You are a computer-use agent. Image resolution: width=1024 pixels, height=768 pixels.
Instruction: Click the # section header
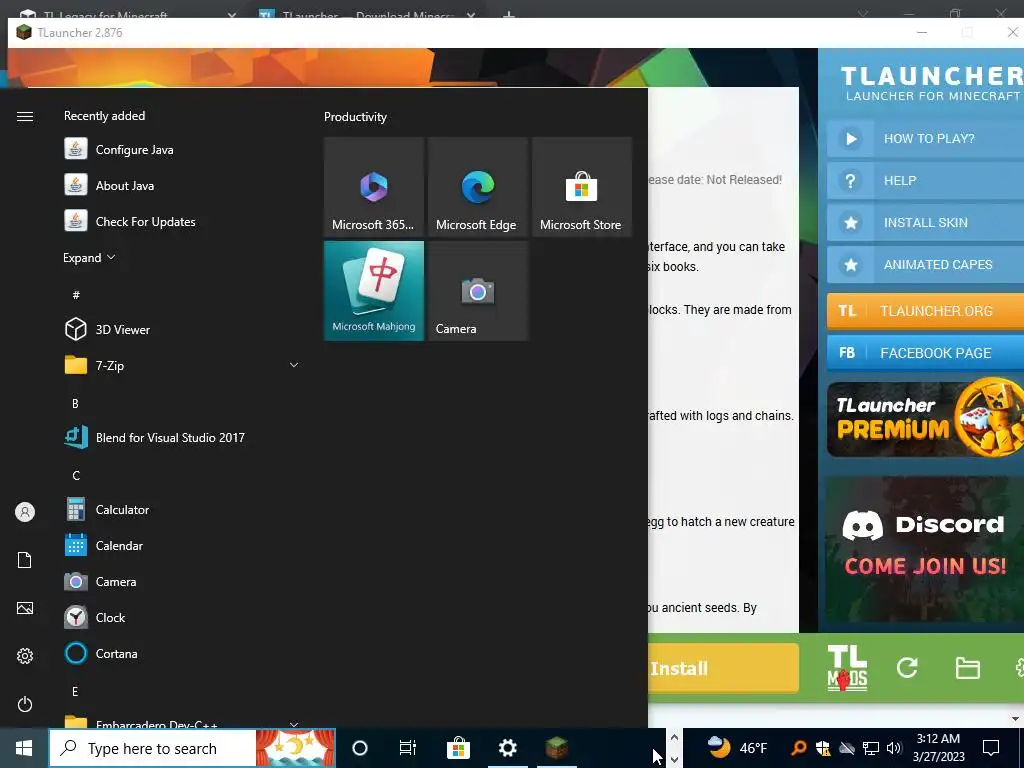tap(76, 295)
